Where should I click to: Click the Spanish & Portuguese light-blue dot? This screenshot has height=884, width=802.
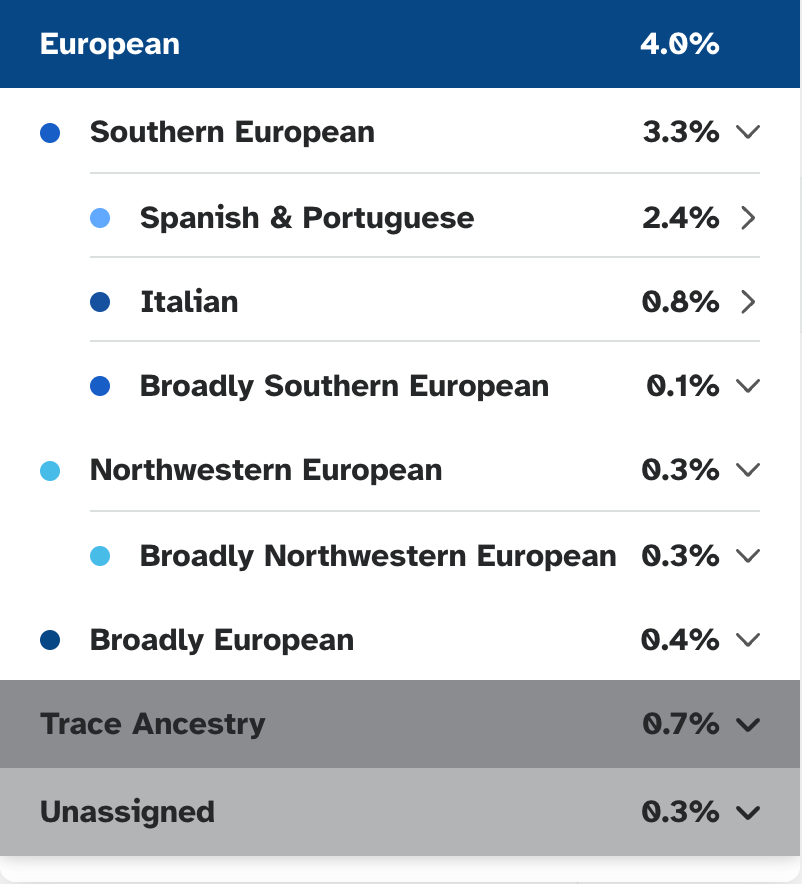(x=100, y=218)
